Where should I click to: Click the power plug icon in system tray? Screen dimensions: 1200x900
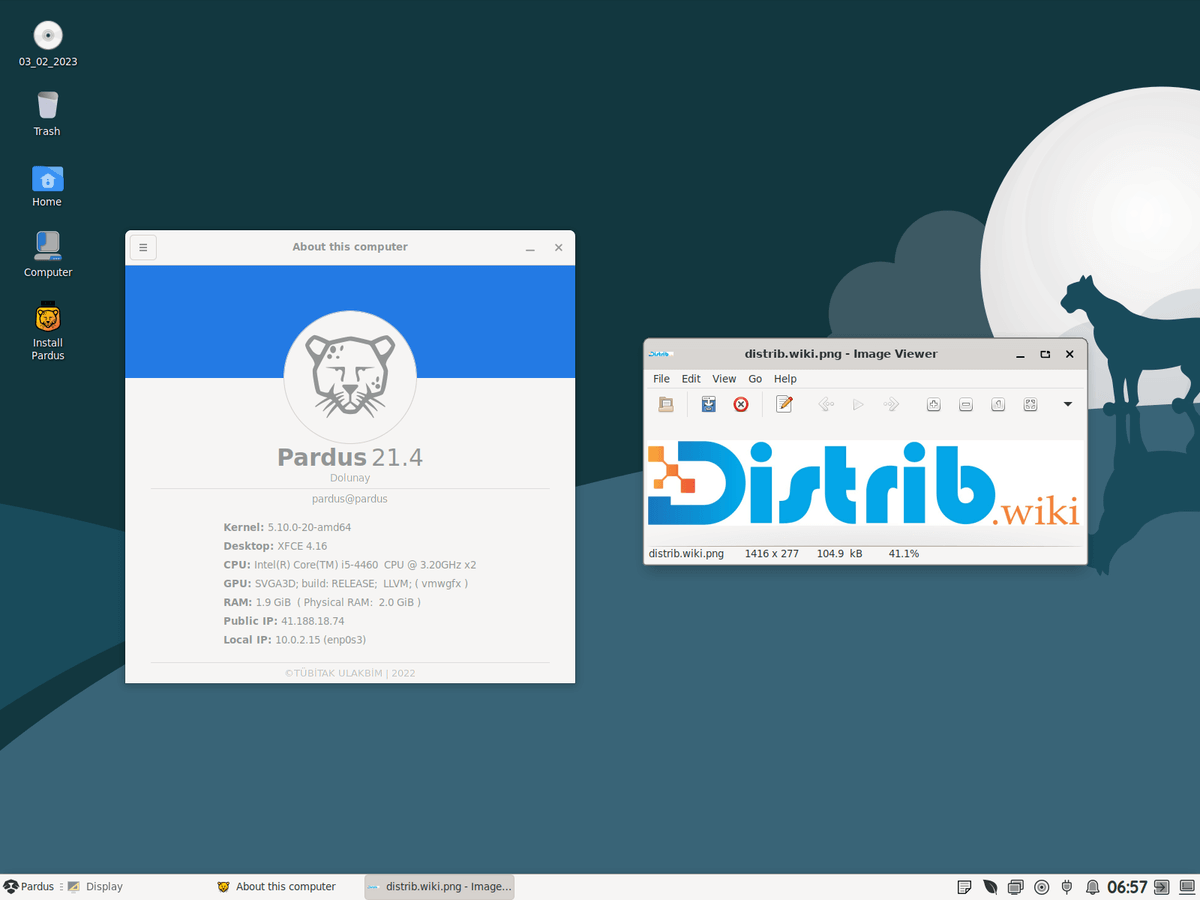point(1067,887)
